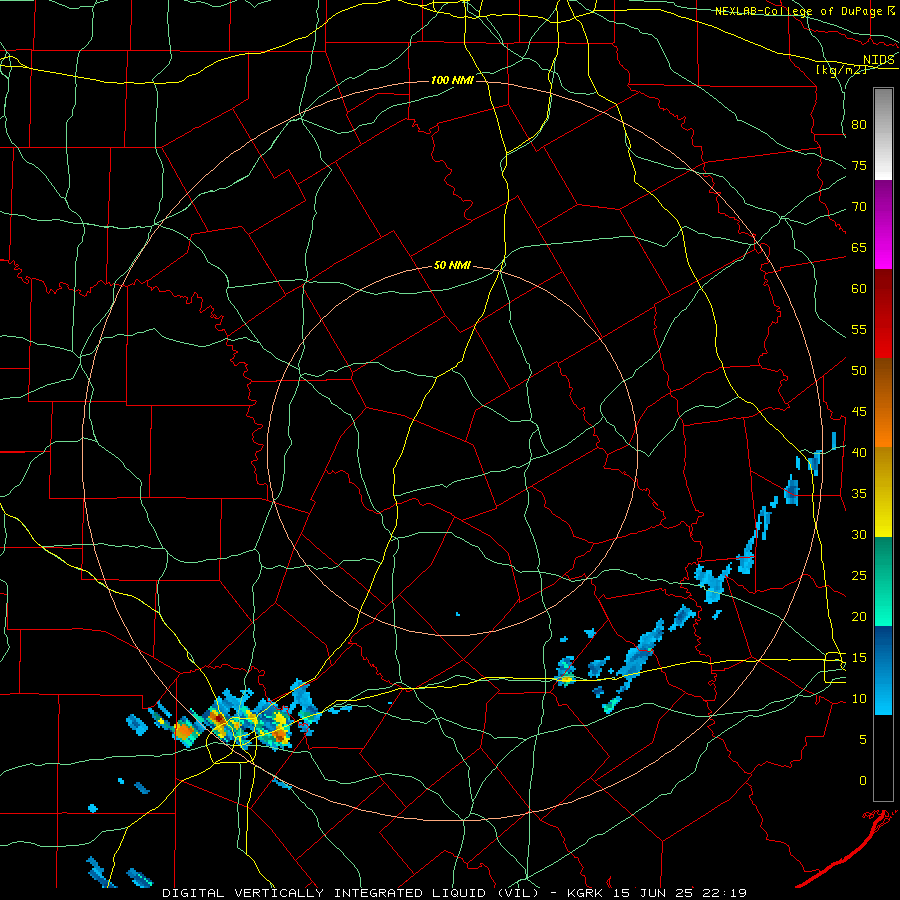Select the 65 value on the color scale
This screenshot has width=900, height=900.
pos(859,248)
